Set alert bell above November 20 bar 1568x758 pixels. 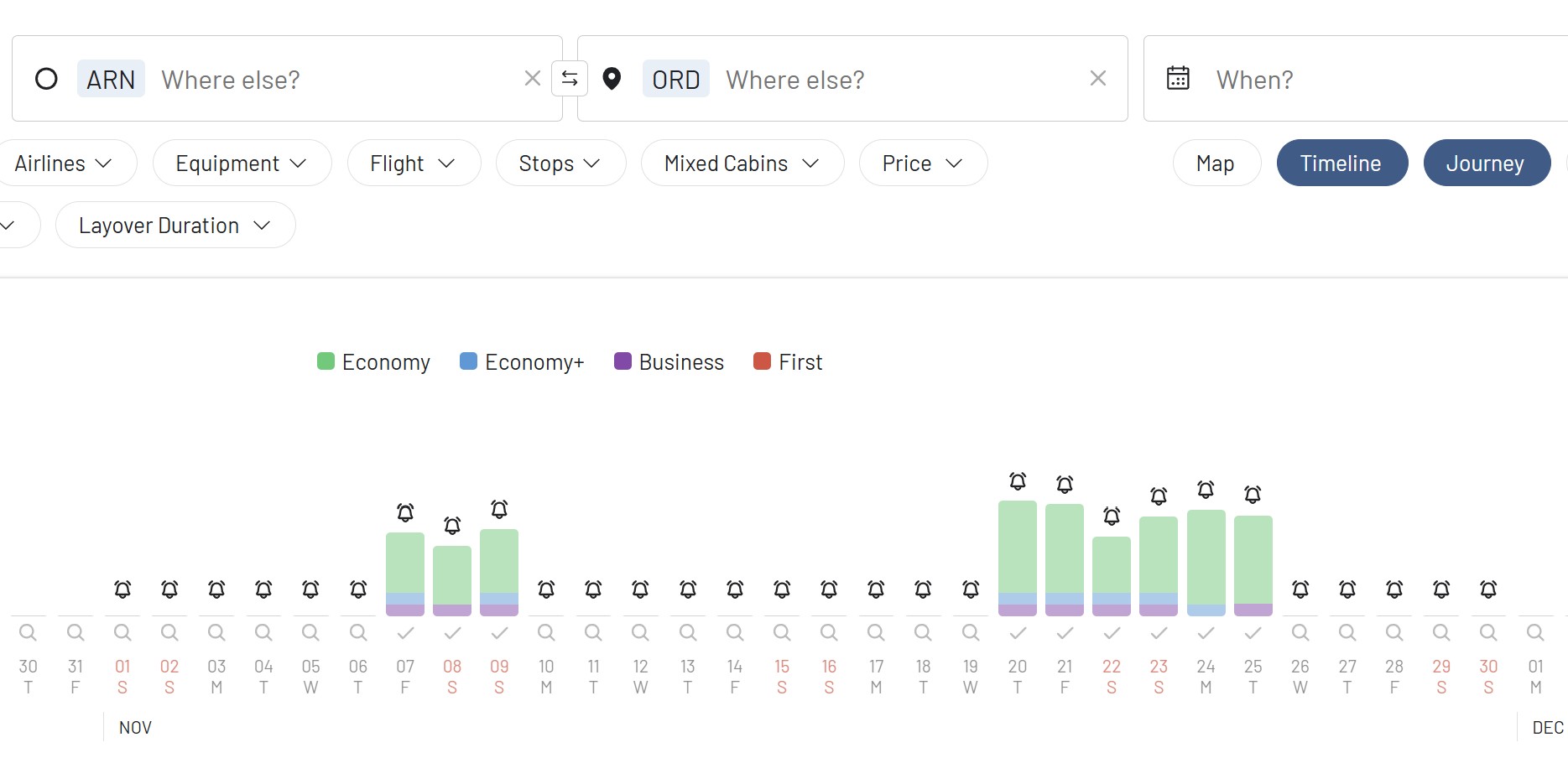[x=1018, y=481]
